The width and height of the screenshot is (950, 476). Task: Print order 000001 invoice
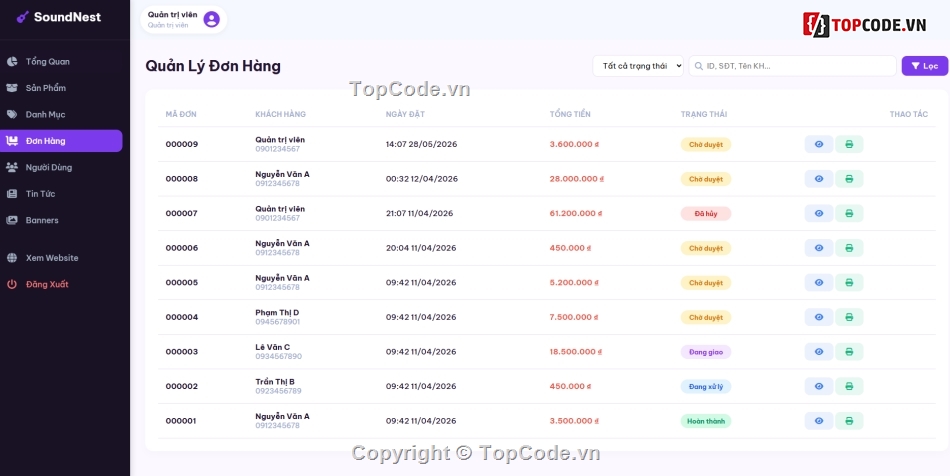coord(849,420)
